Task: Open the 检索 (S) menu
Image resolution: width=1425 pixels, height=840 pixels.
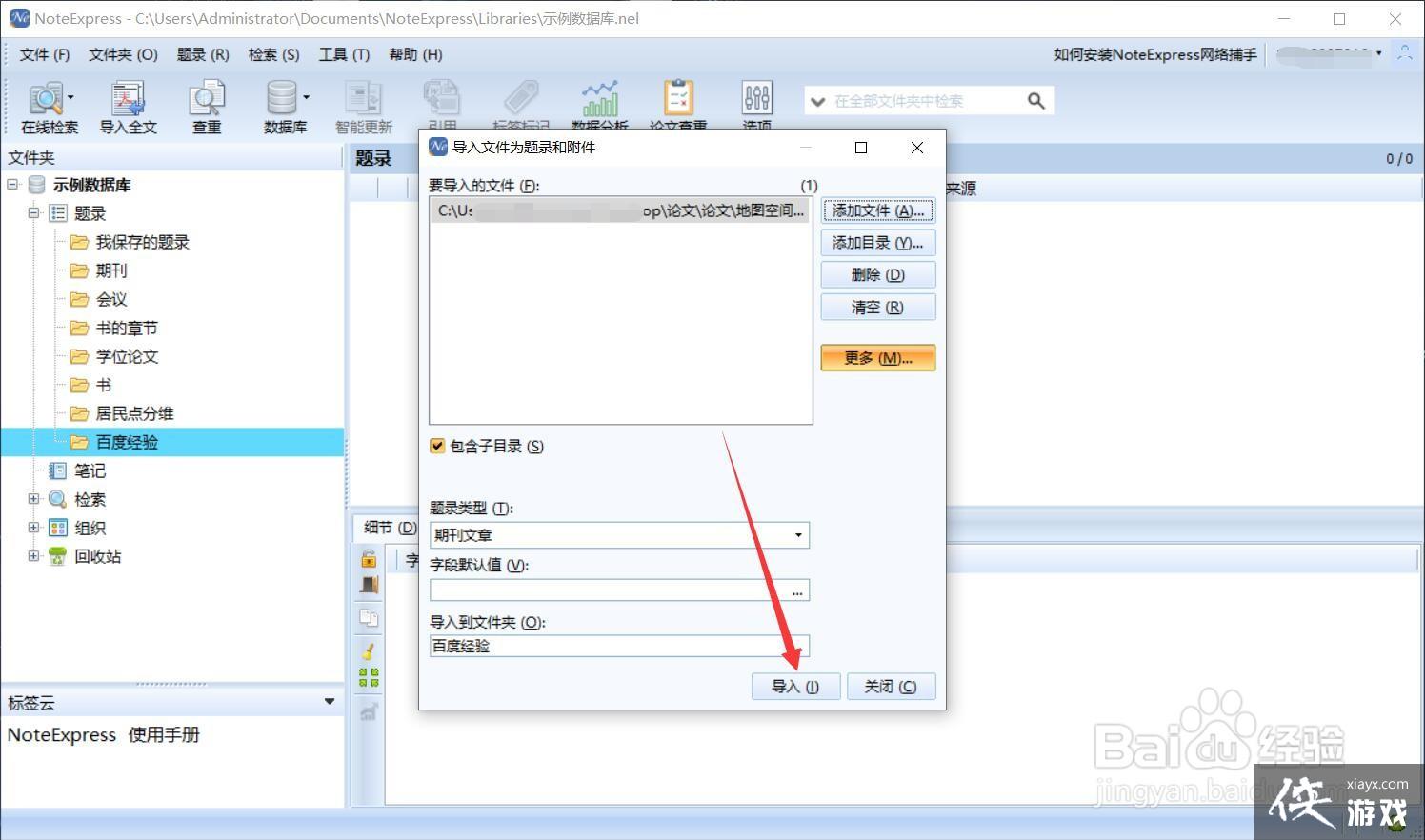Action: click(273, 54)
